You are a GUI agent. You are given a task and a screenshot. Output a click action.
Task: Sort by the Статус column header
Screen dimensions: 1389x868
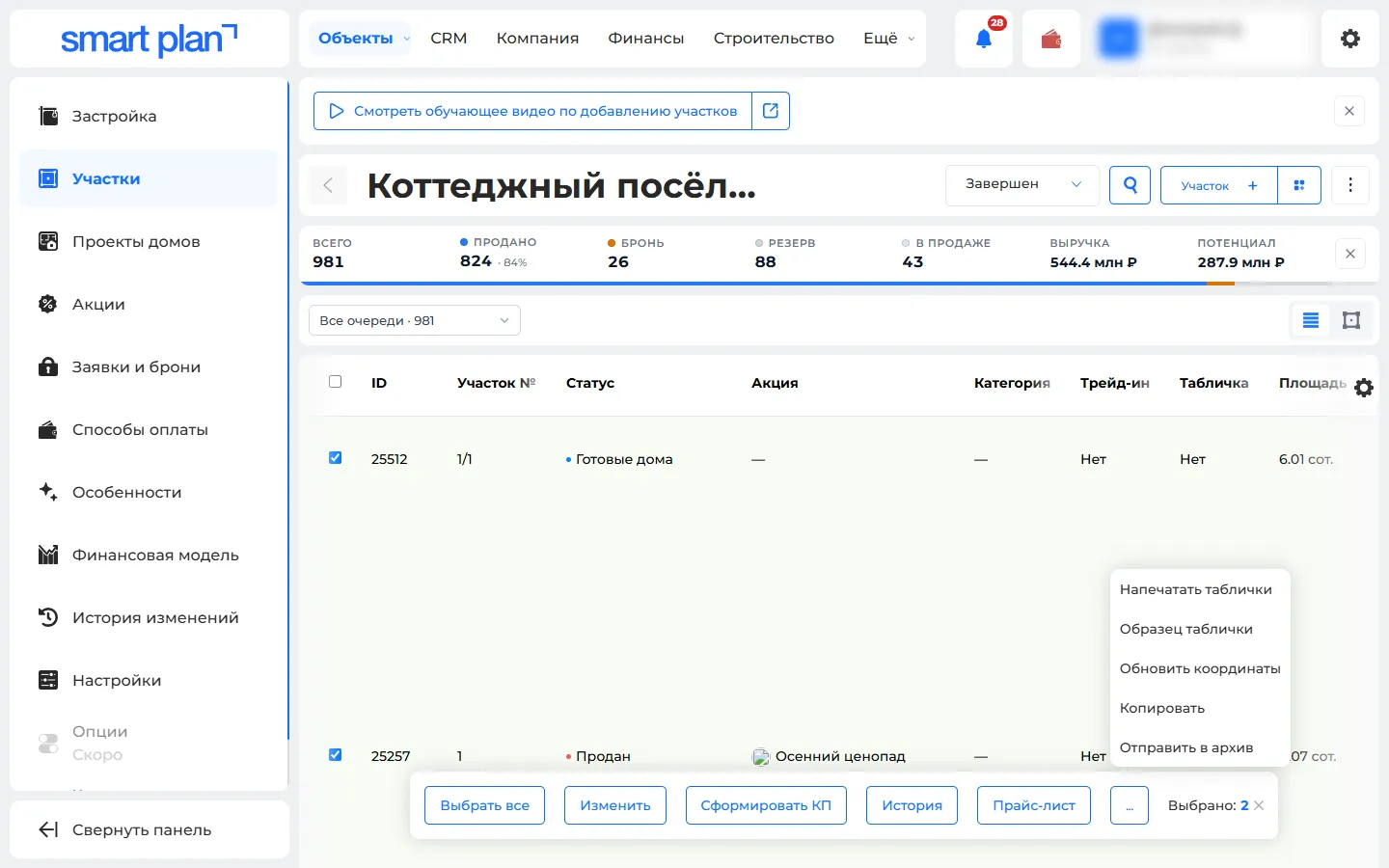pos(590,383)
